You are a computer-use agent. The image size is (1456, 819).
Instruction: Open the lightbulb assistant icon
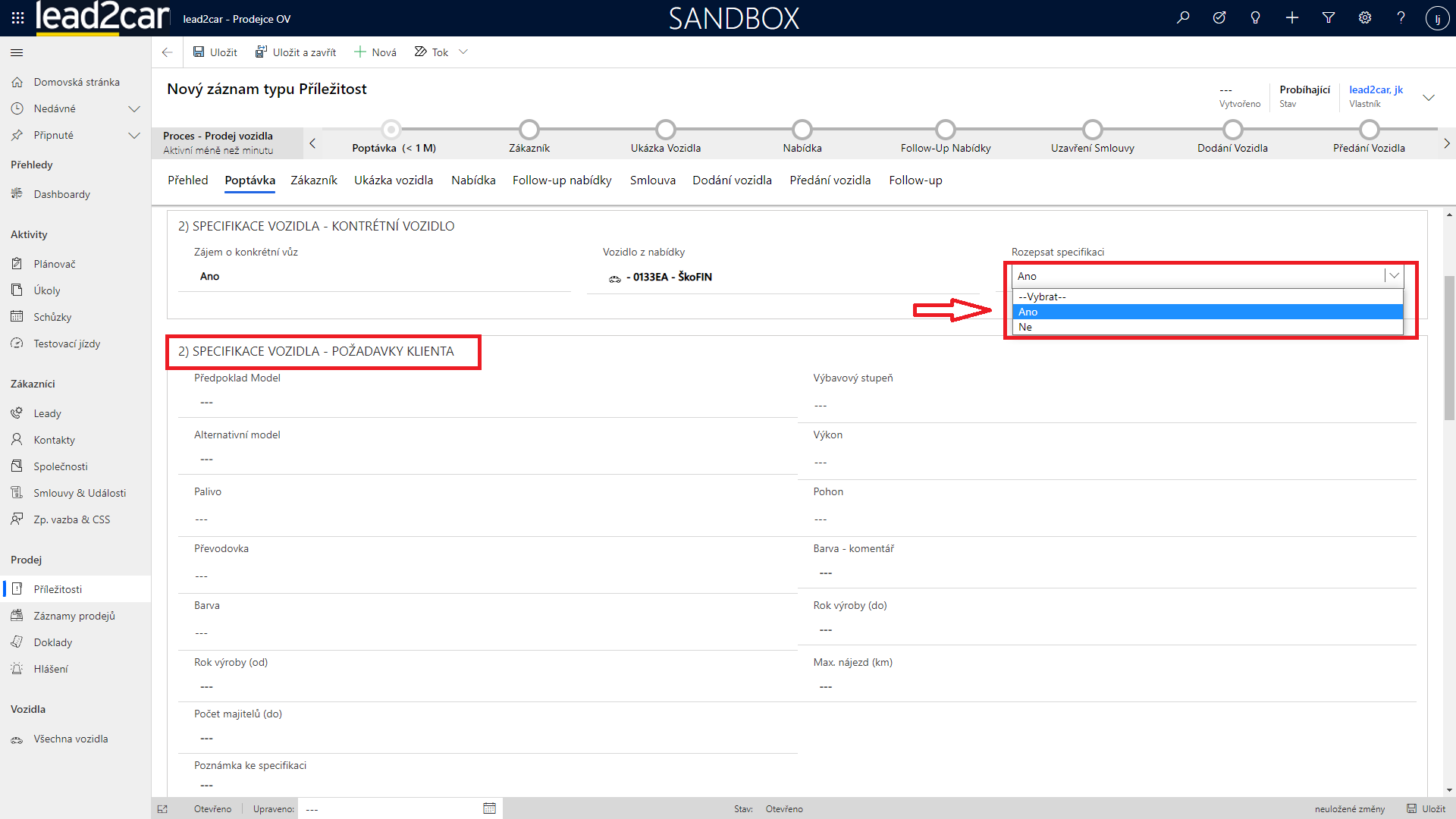pos(1256,17)
